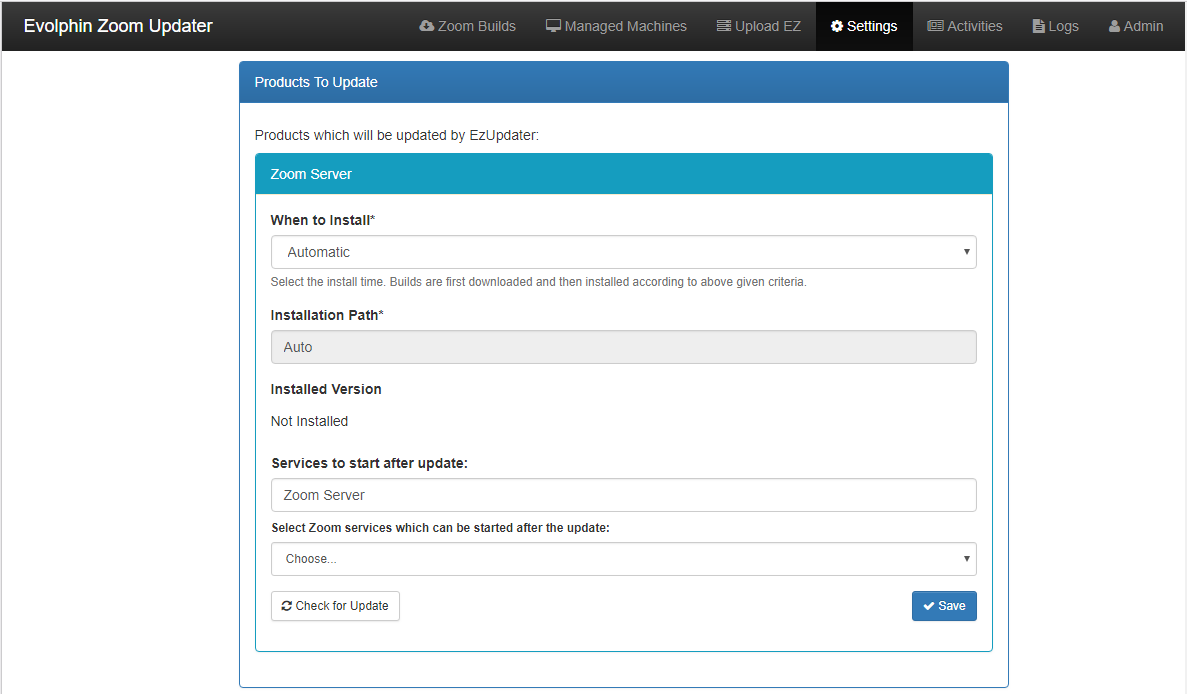Open the When to Install dropdown
The image size is (1187, 694).
[x=624, y=252]
